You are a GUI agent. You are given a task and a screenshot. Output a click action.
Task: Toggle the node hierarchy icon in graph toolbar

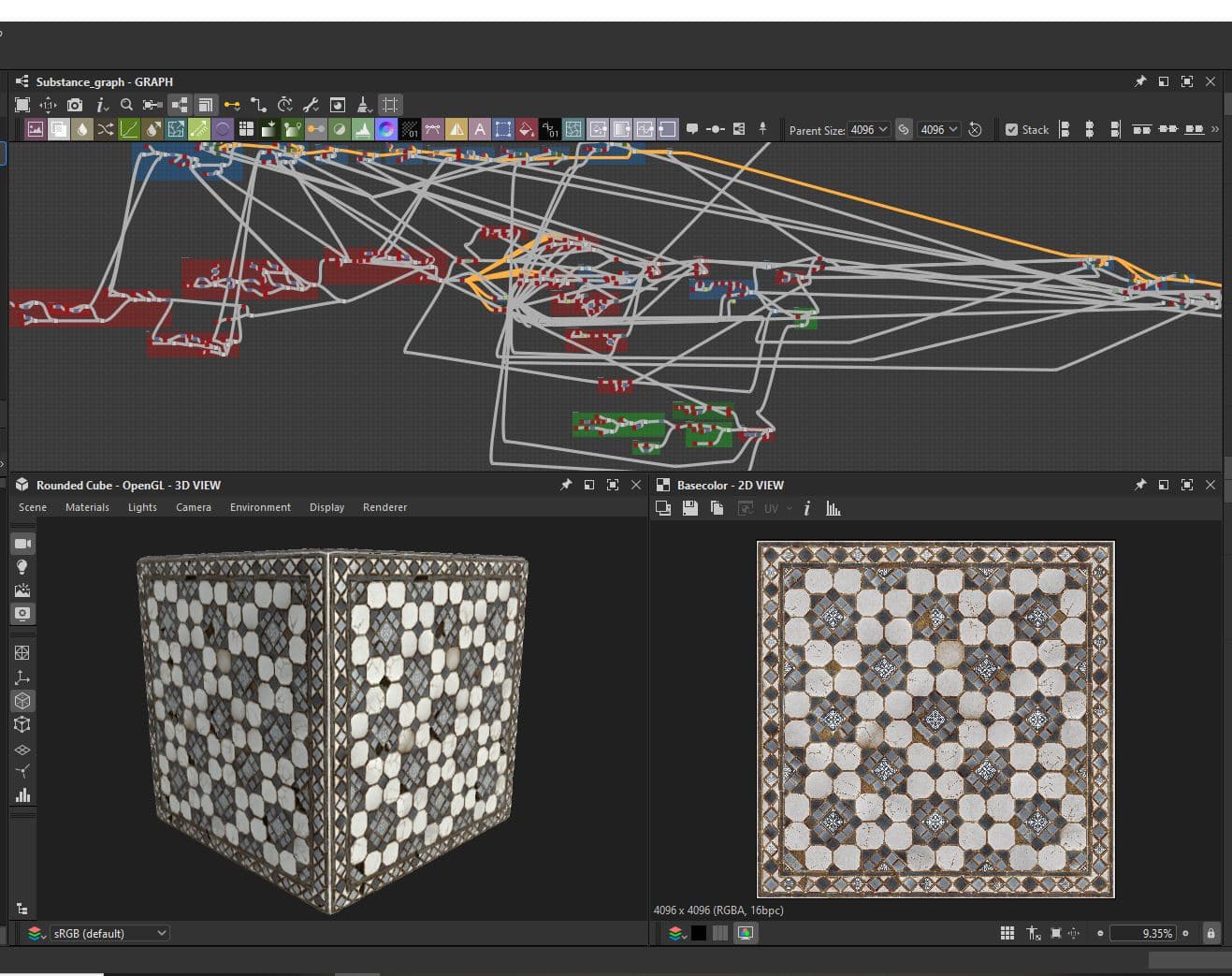(180, 105)
